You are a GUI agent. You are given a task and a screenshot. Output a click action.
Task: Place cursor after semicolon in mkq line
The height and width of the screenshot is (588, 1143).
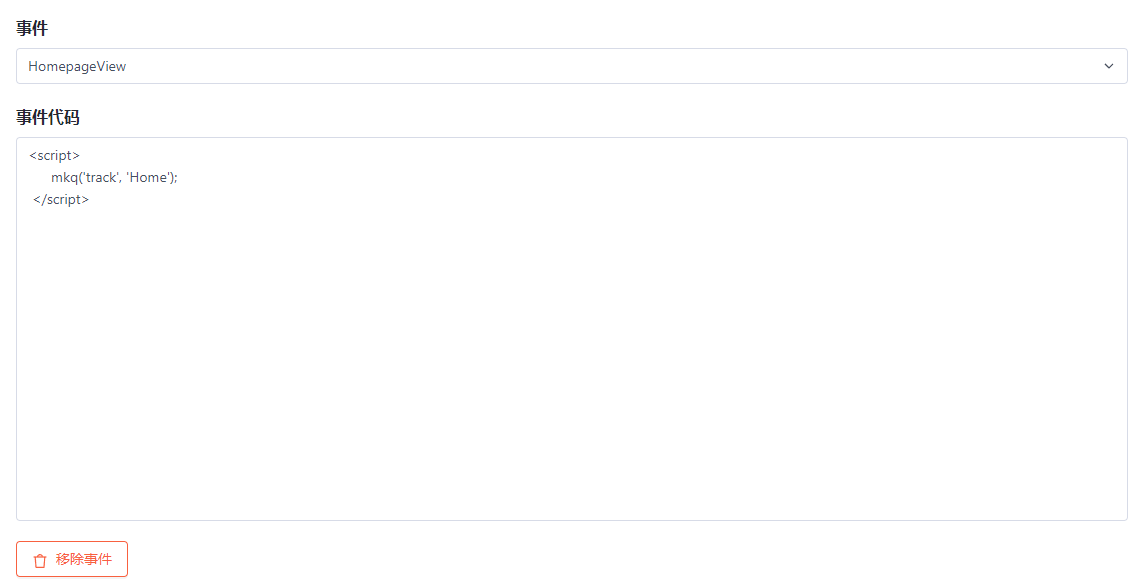click(179, 177)
